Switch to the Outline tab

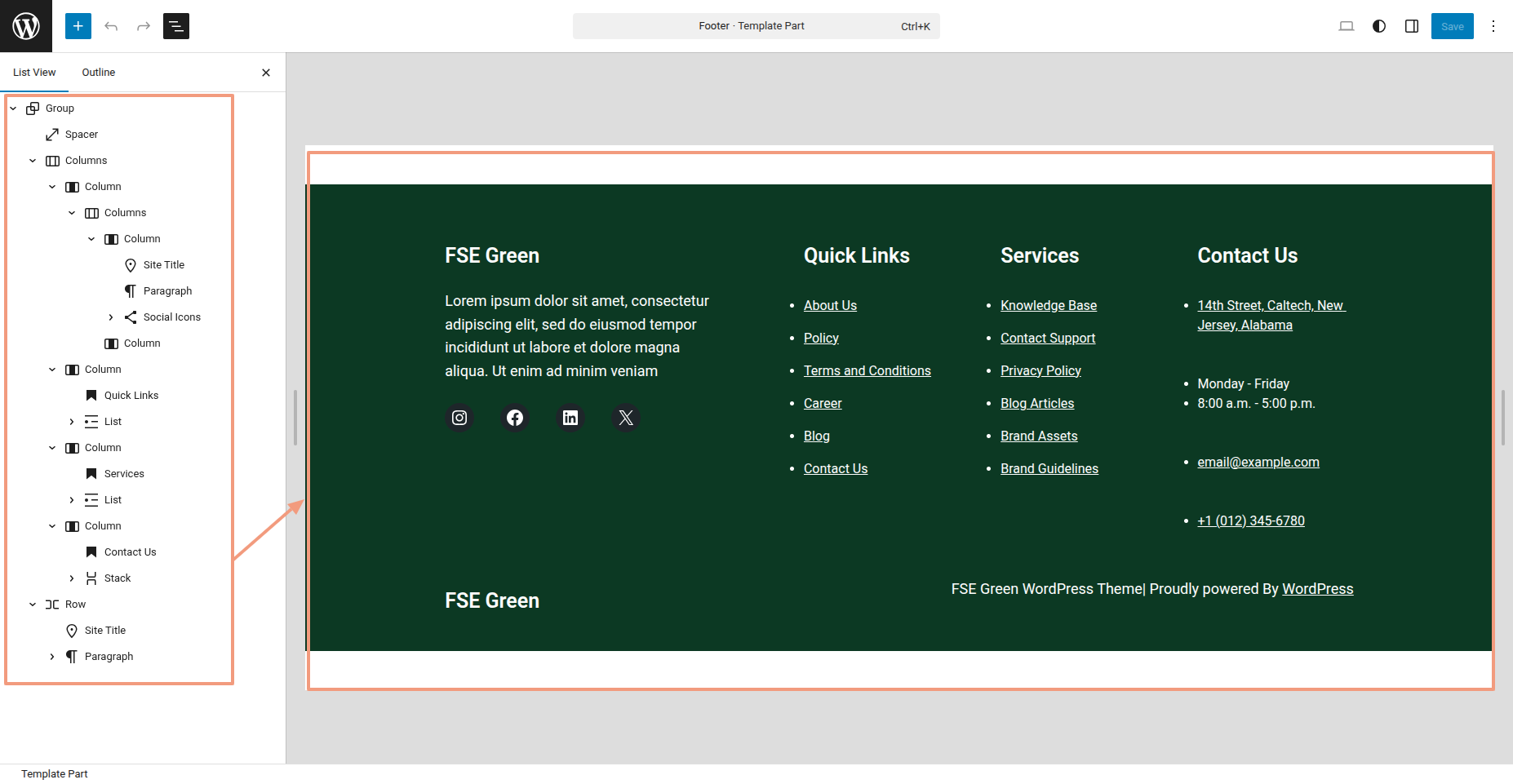coord(99,73)
